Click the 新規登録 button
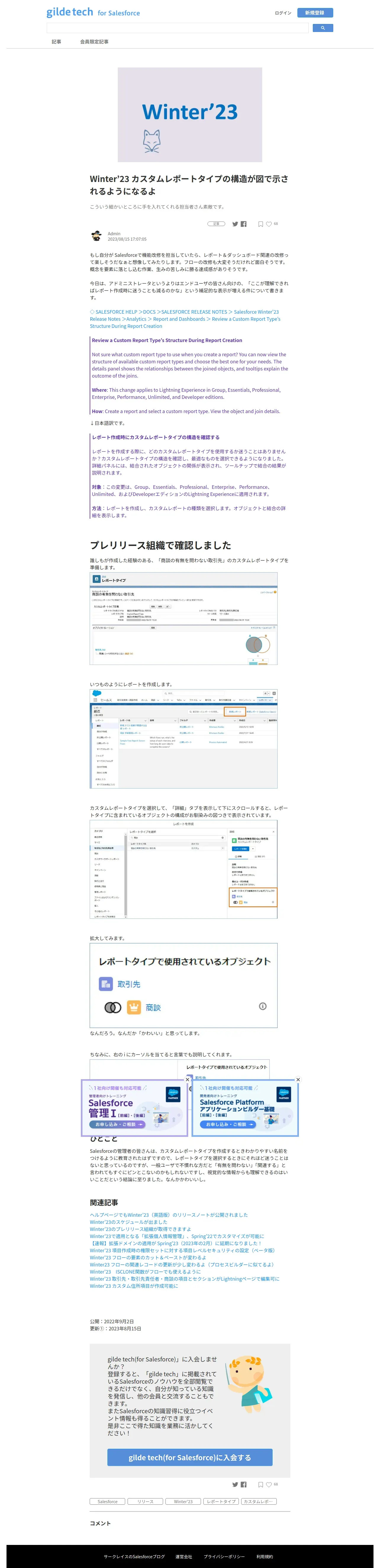Viewport: 380px width, 1568px height. tap(315, 13)
